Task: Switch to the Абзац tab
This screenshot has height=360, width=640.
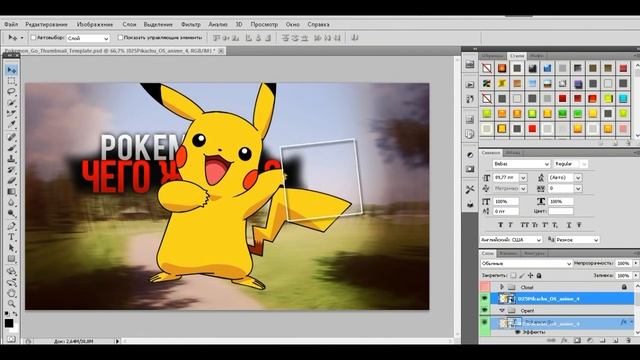Action: click(x=513, y=153)
